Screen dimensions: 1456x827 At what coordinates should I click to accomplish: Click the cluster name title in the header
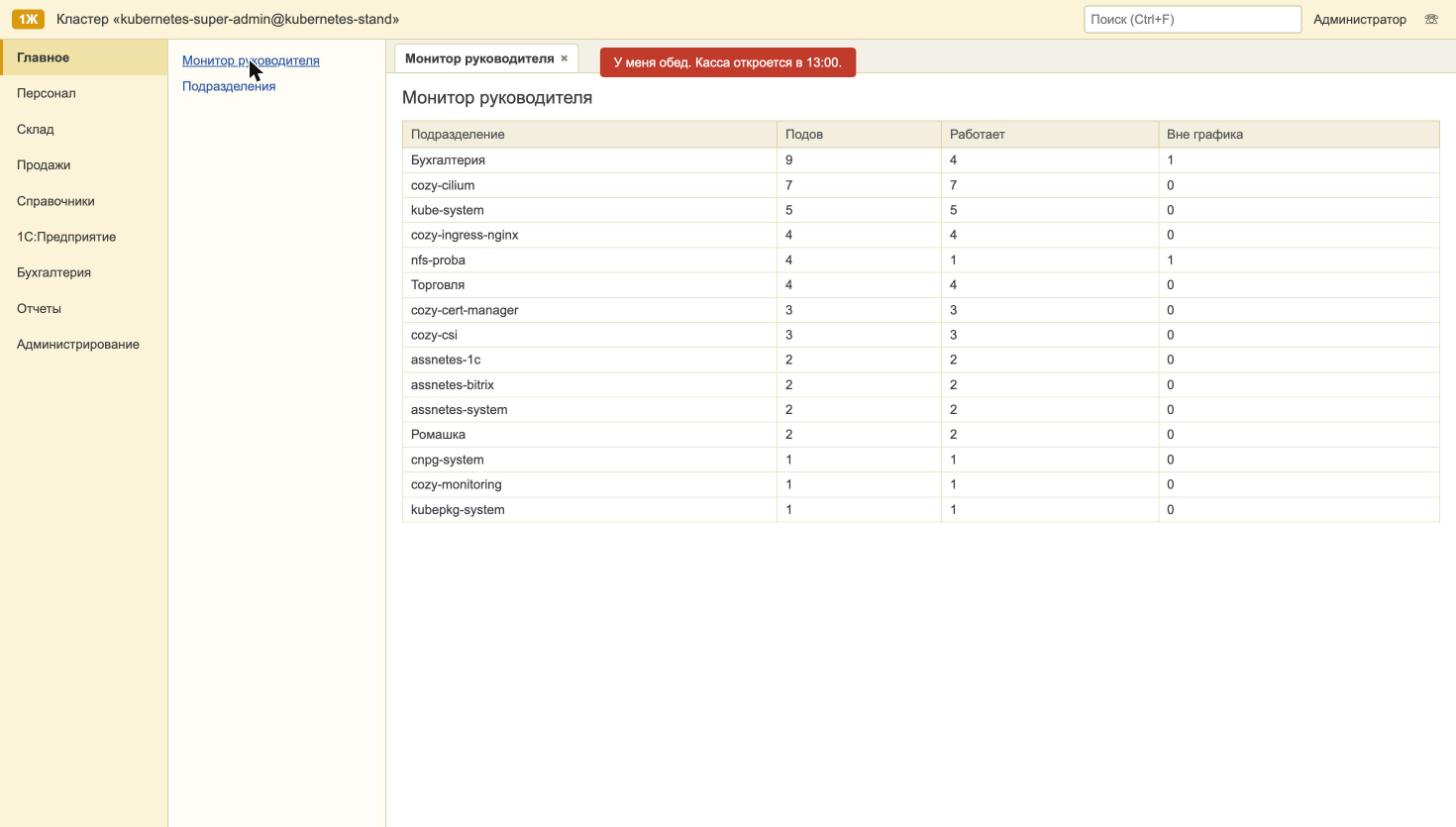click(228, 19)
